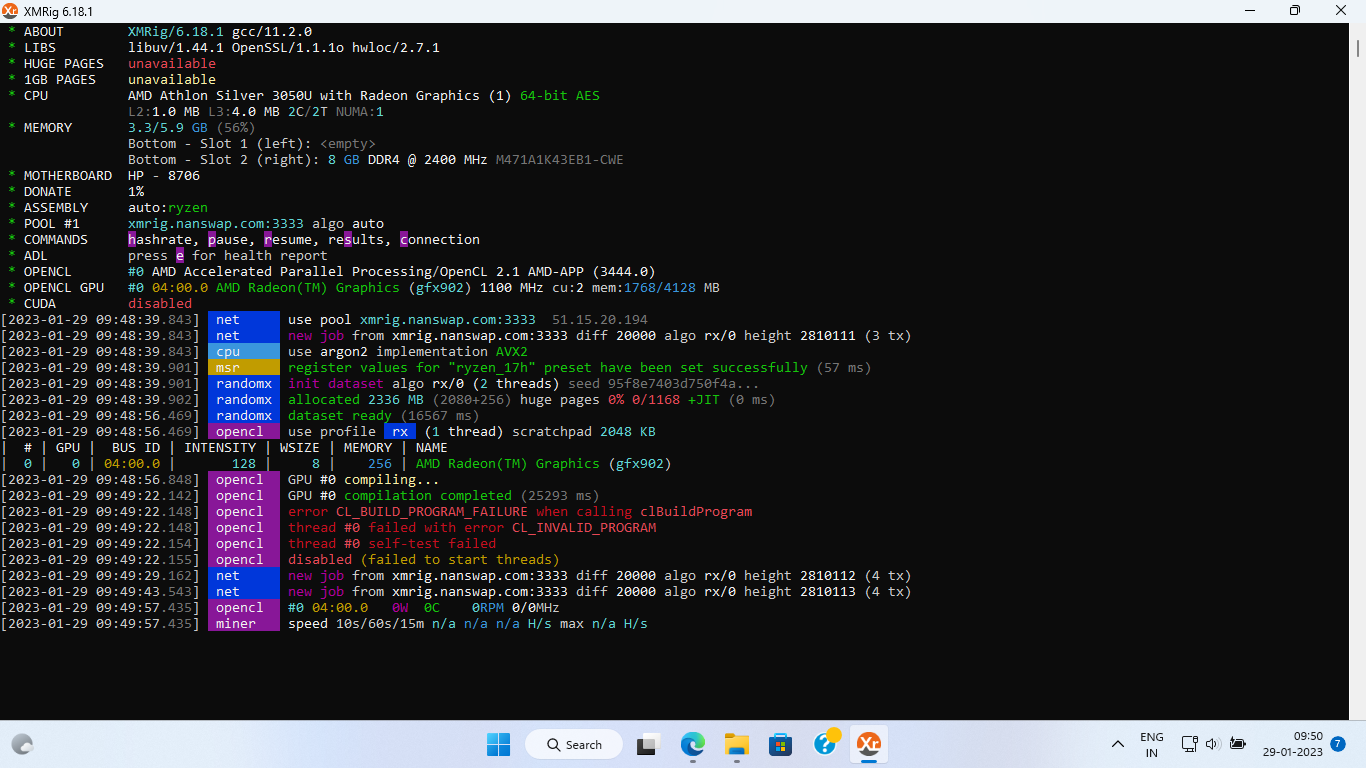
Task: Click the XMRig icon in the title bar
Action: click(x=12, y=11)
